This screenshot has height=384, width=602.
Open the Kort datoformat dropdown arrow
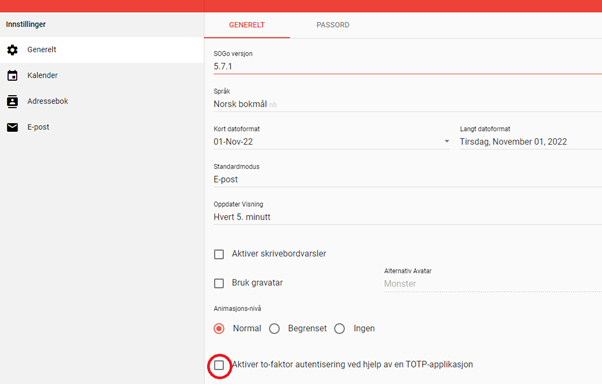pyautogui.click(x=447, y=141)
